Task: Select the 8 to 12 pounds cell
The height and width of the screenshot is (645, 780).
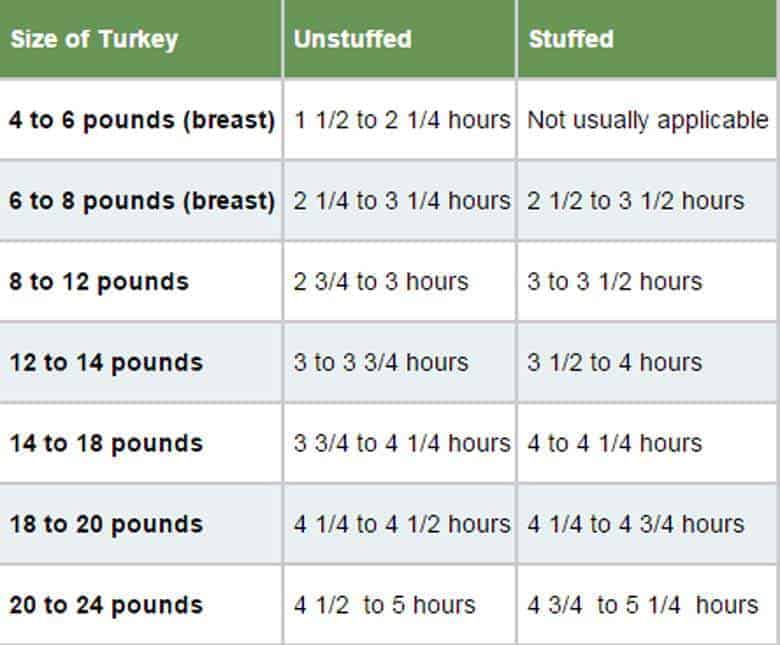Action: 140,282
